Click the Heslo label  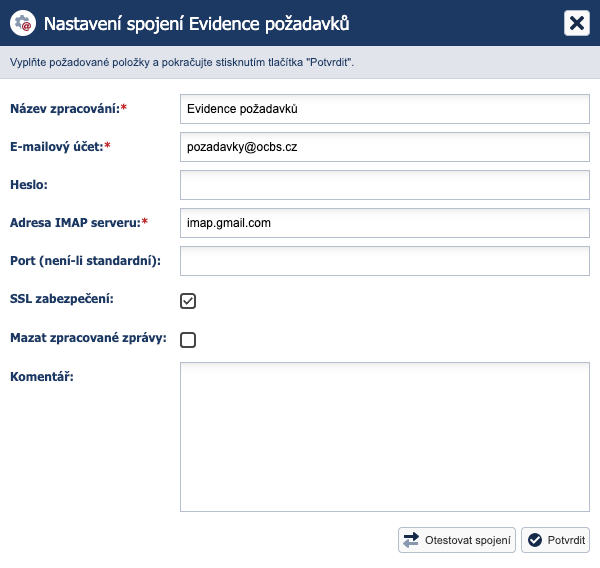tap(29, 184)
